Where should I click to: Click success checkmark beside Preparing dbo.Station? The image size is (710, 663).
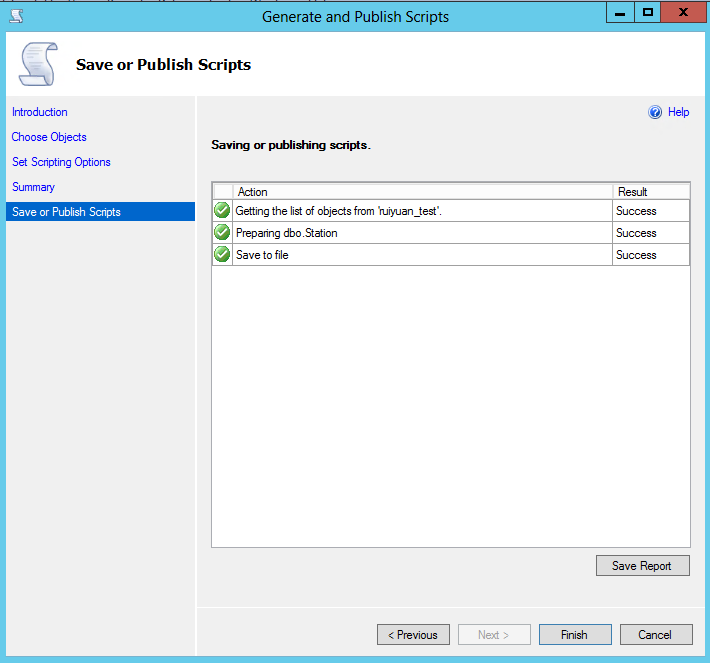(x=222, y=232)
